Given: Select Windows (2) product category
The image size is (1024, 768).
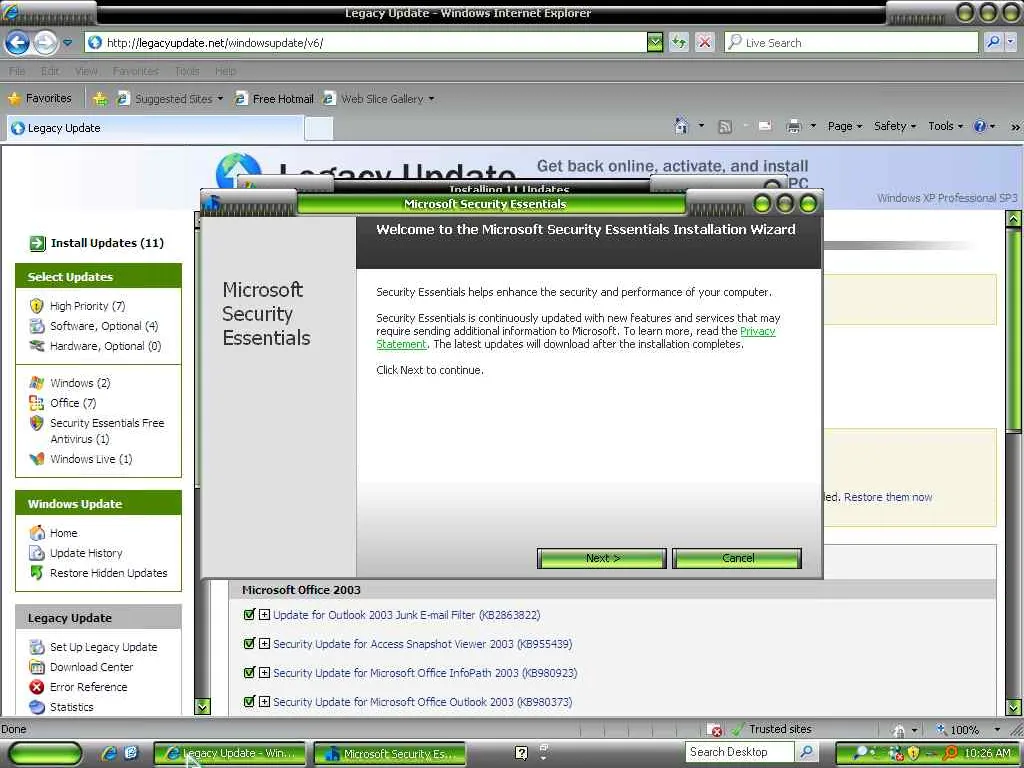Looking at the screenshot, I should point(80,383).
